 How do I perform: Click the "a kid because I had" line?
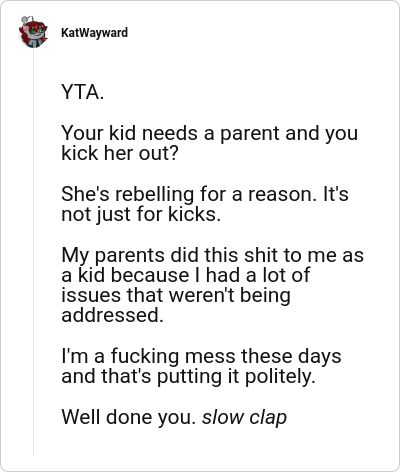(x=186, y=275)
